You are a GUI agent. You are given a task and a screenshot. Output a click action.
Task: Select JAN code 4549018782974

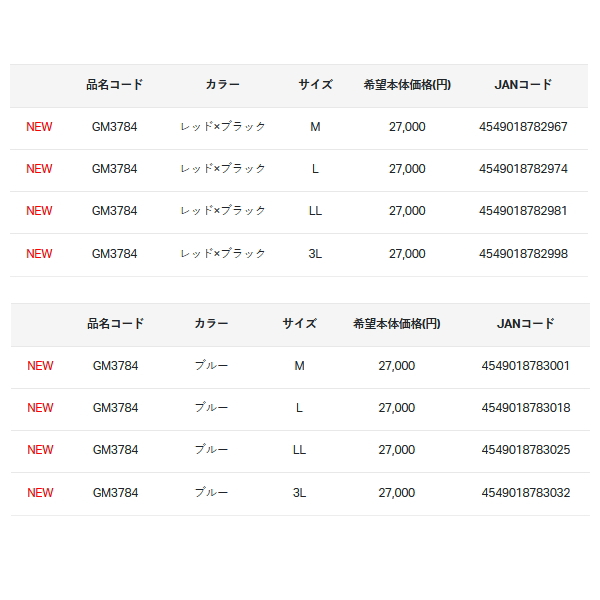click(523, 169)
